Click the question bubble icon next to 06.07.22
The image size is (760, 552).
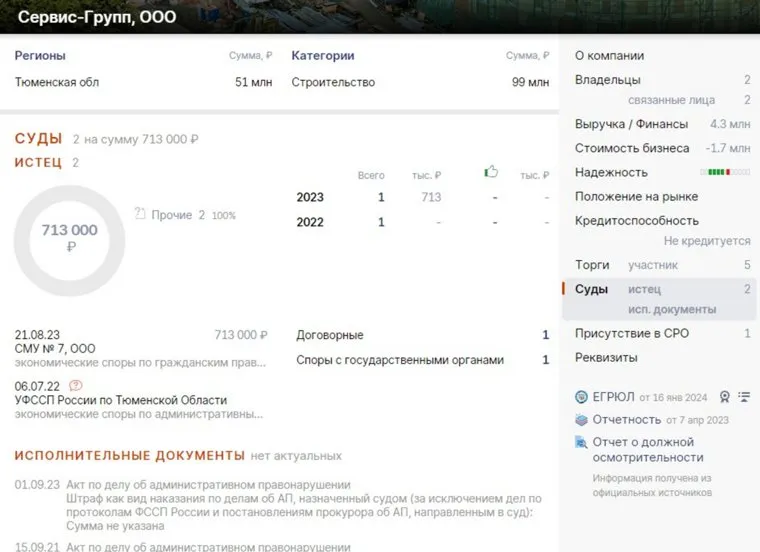(x=76, y=385)
